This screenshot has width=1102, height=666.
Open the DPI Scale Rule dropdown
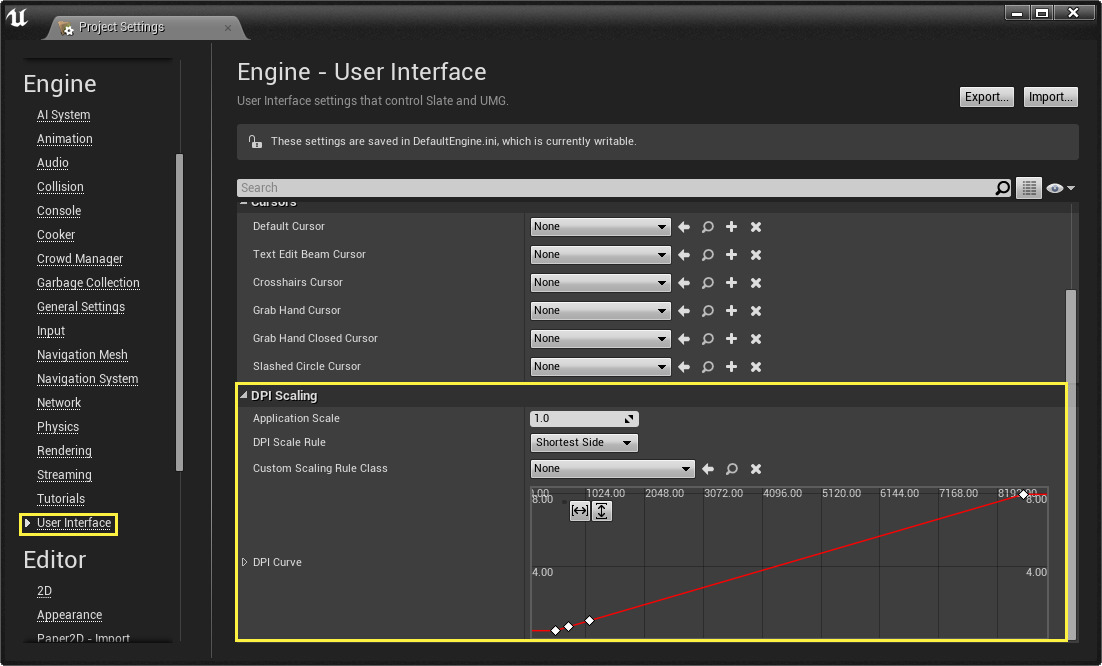tap(584, 442)
